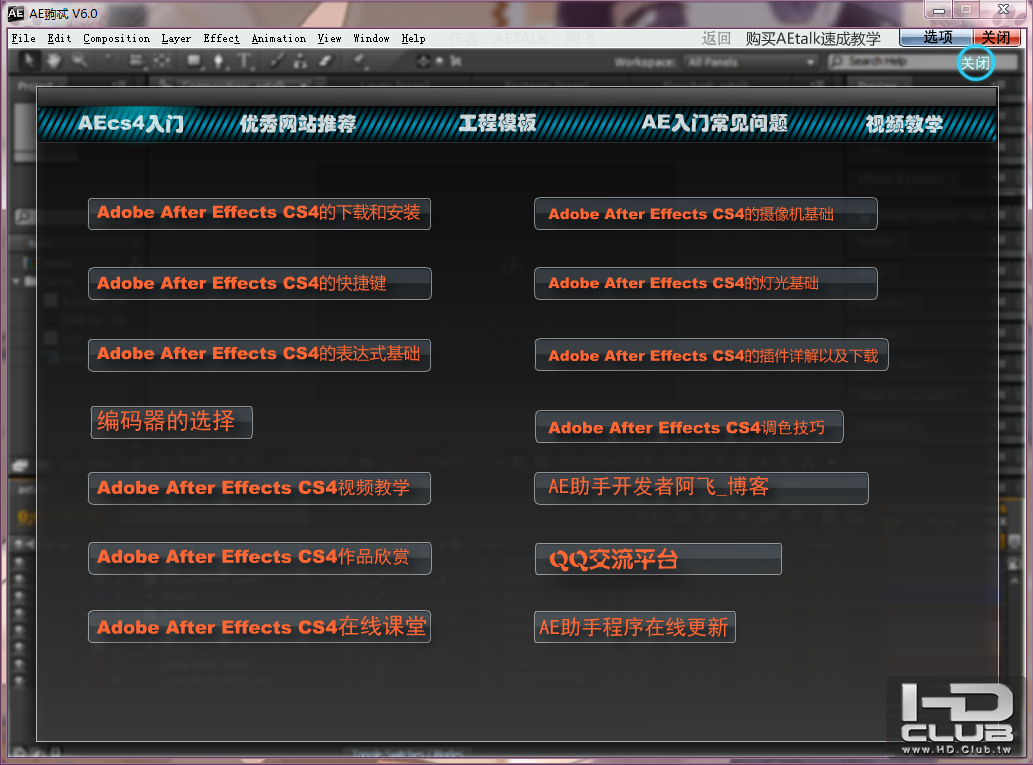
Task: Select the Rectangle shape tool in toolbar
Action: [194, 61]
